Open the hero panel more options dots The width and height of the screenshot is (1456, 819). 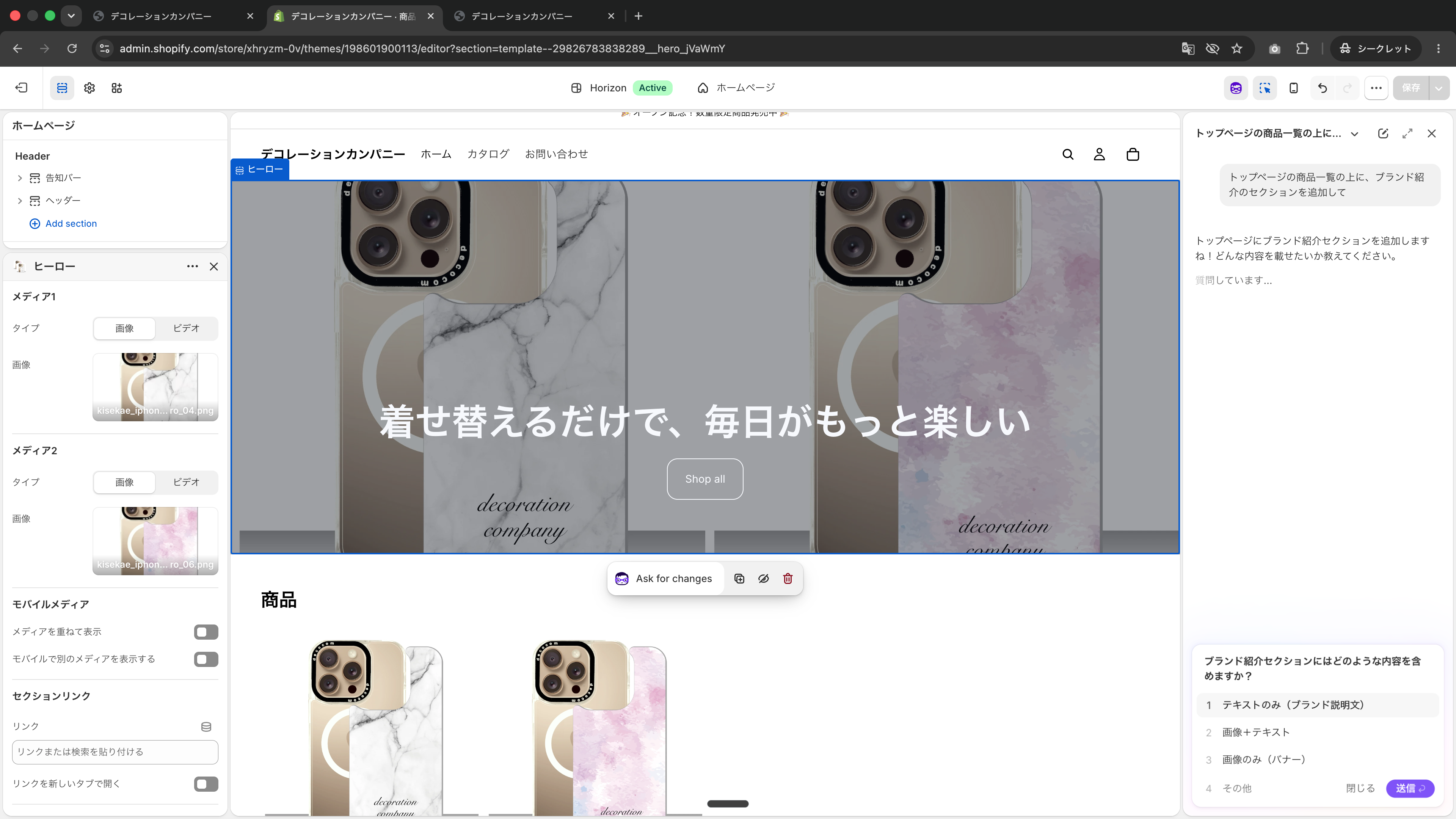pyautogui.click(x=192, y=266)
